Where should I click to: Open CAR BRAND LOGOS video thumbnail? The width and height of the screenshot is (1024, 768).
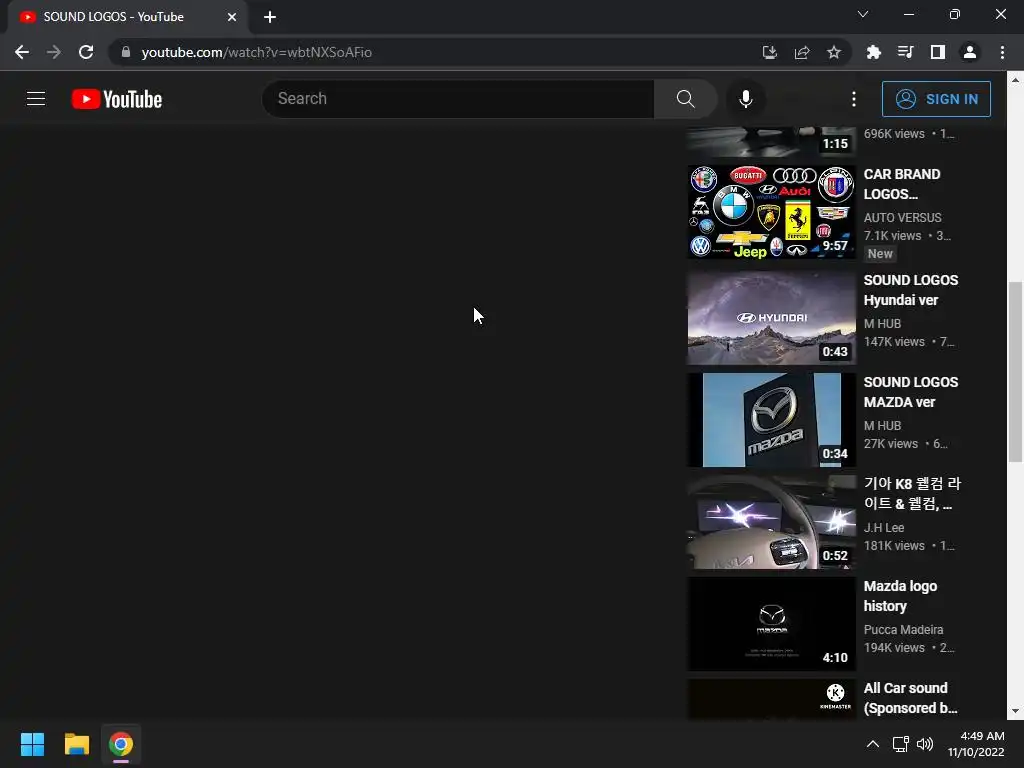click(771, 212)
